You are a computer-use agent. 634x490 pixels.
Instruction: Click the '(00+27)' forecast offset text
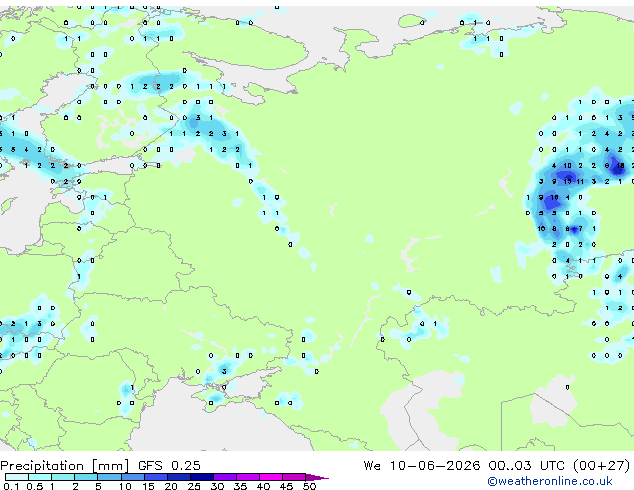coord(601,465)
